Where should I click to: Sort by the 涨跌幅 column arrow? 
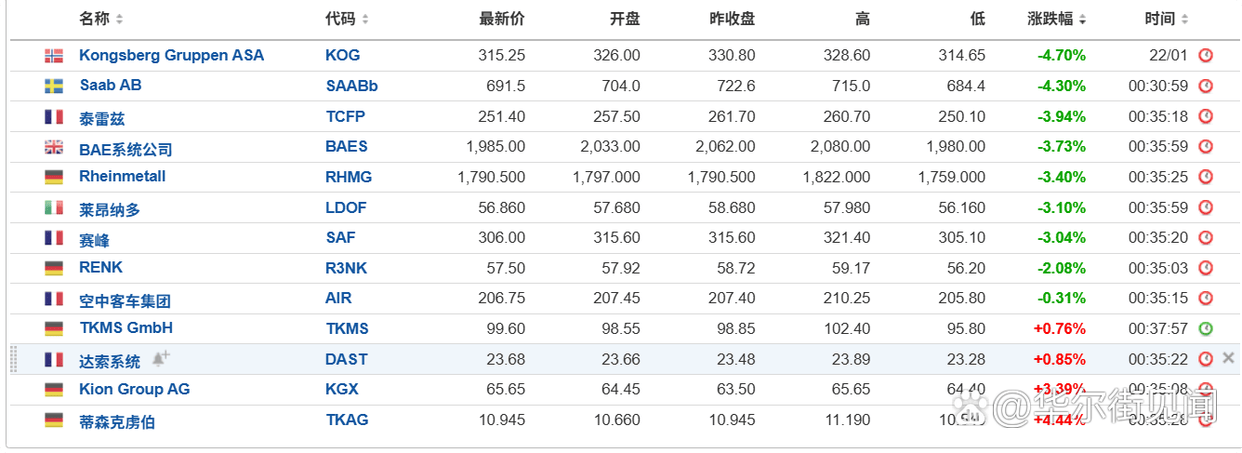pyautogui.click(x=1082, y=19)
